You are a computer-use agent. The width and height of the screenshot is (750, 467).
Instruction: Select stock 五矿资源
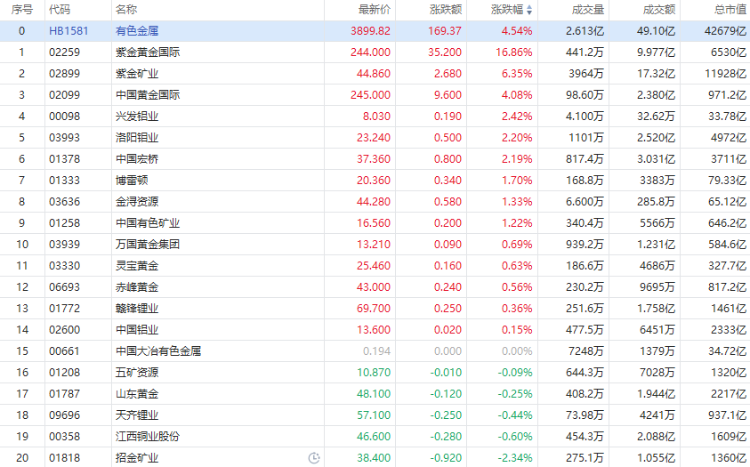pyautogui.click(x=137, y=372)
